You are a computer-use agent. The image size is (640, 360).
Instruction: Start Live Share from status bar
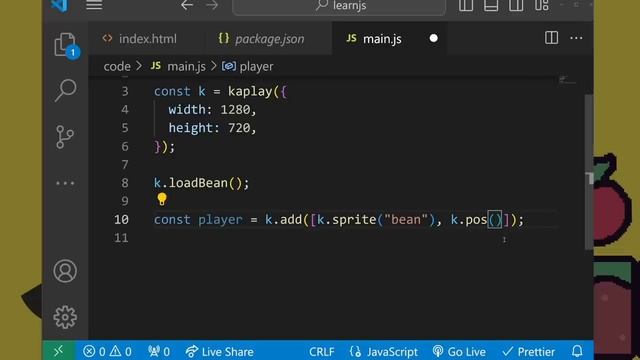220,351
